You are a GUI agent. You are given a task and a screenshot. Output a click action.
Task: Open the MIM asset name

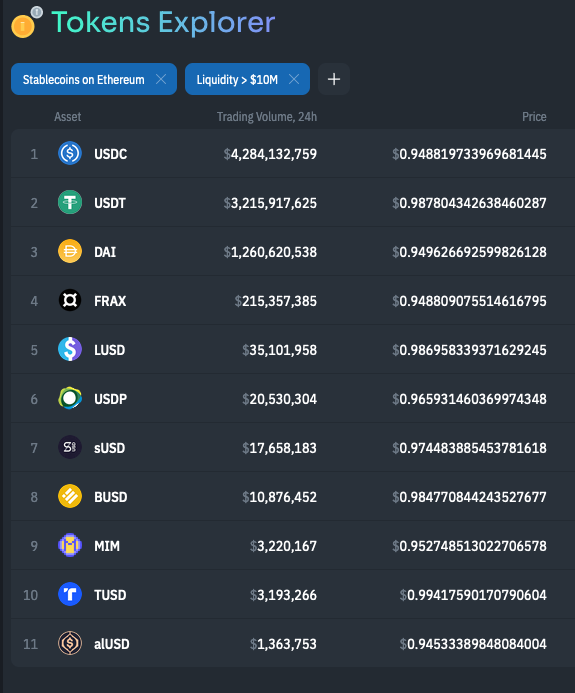(x=107, y=546)
